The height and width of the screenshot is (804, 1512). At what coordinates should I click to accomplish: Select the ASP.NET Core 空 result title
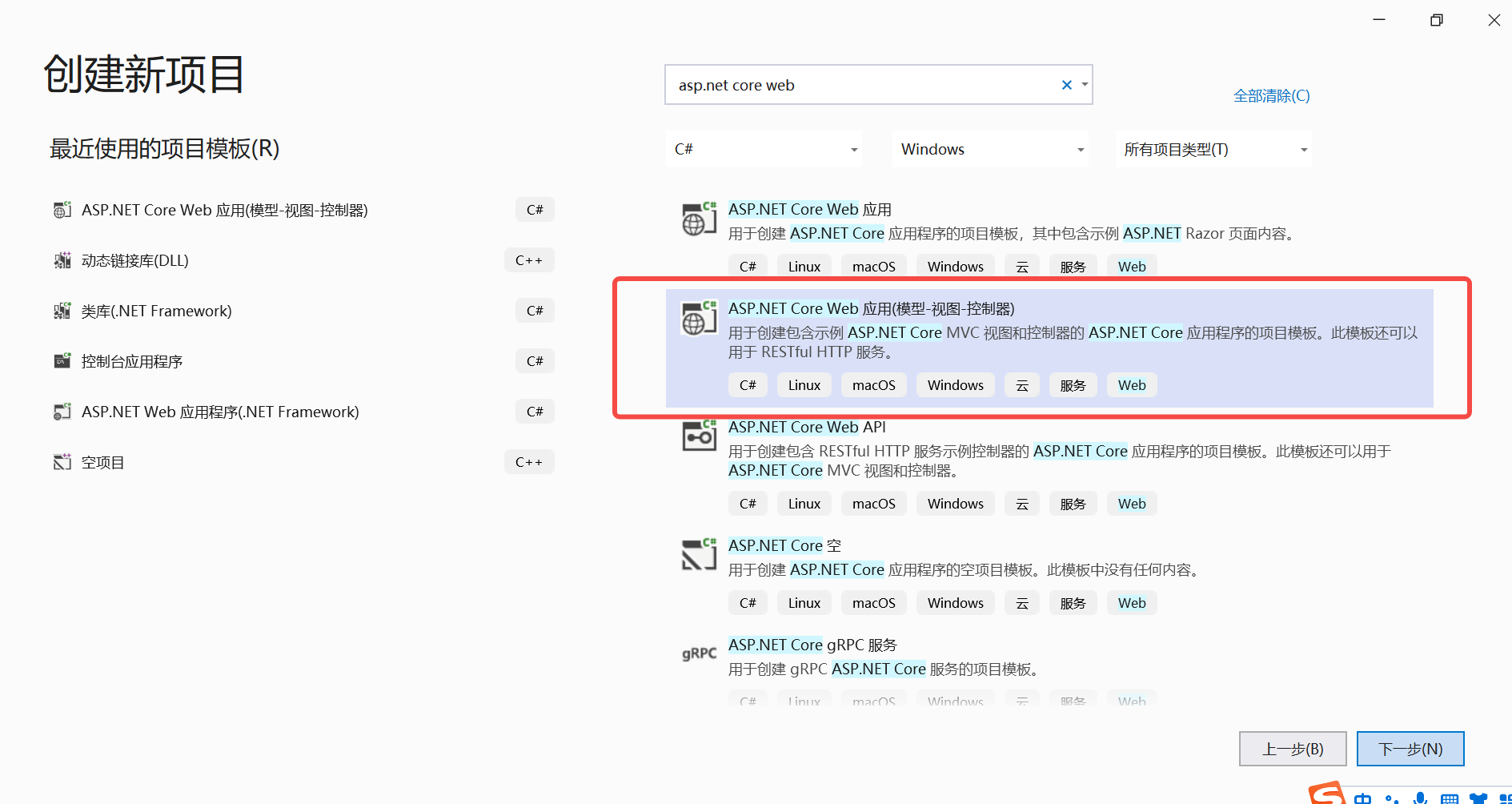[x=784, y=545]
